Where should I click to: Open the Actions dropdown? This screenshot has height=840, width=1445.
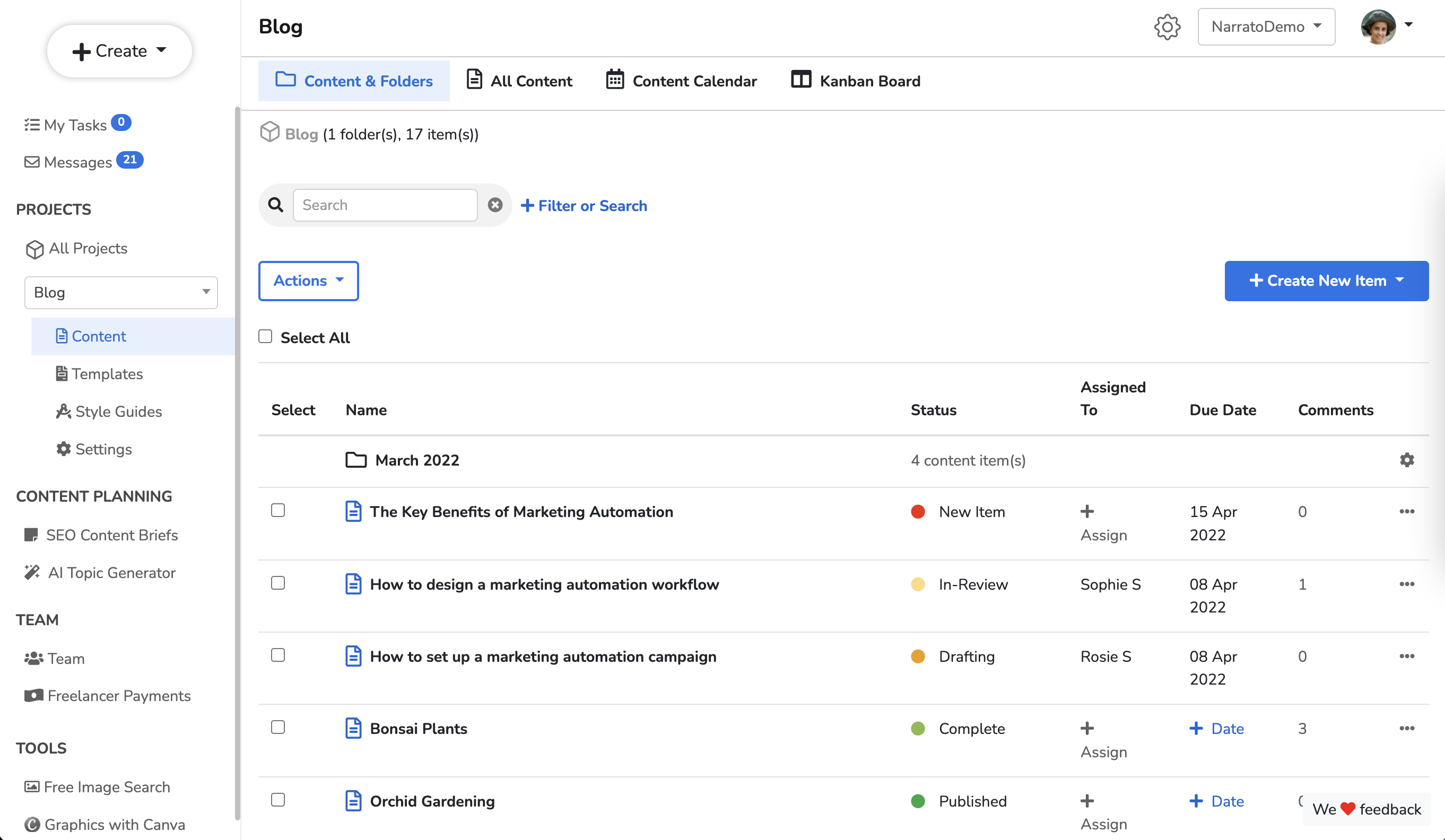point(308,281)
